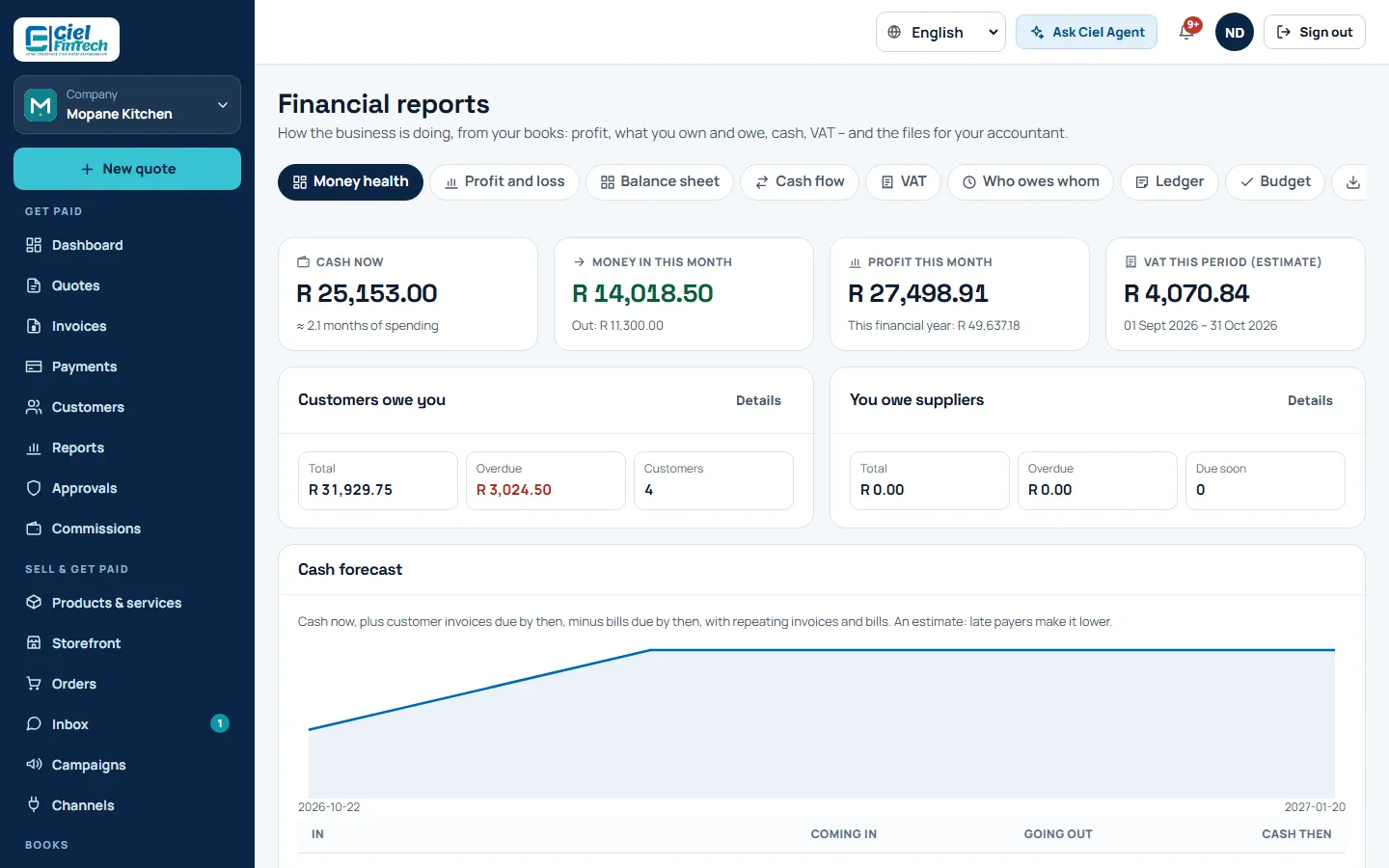Open Campaigns in sidebar

(x=127, y=765)
